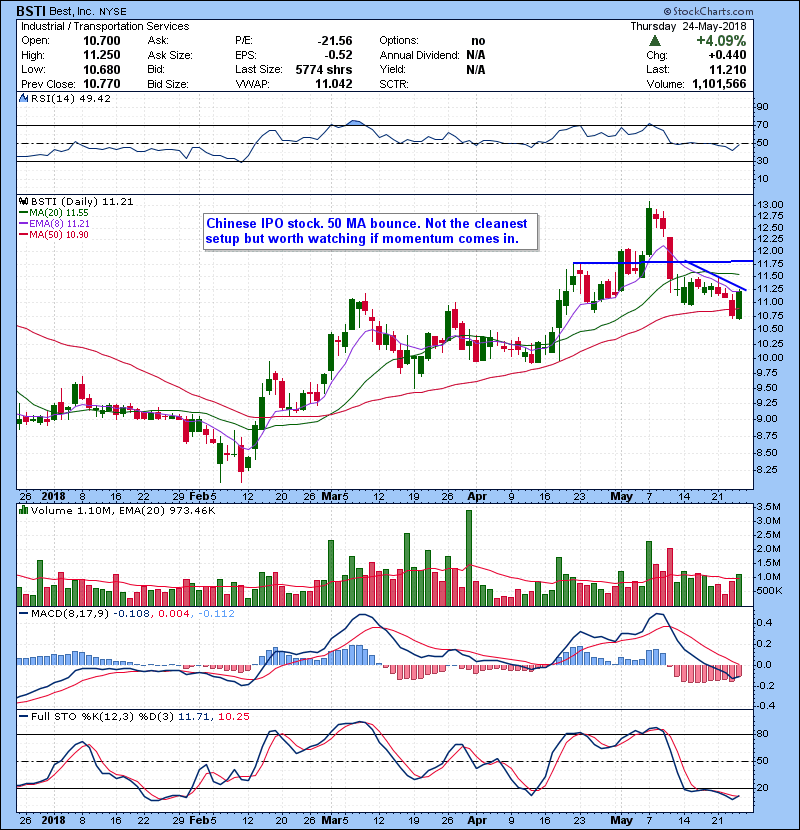The height and width of the screenshot is (830, 800).
Task: Click the "Chinese IPO stock" annotation box
Action: click(370, 231)
